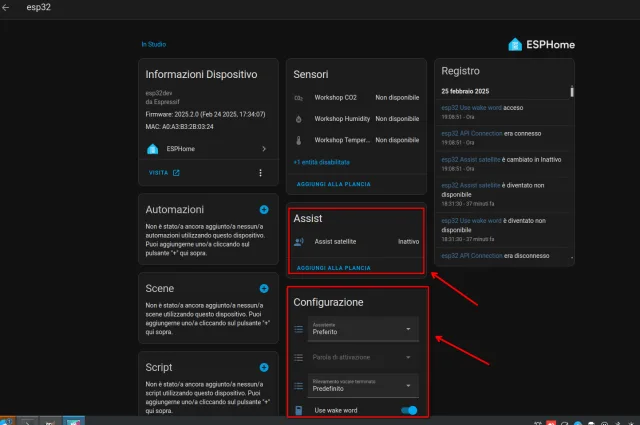
Task: Add a script using plus icon
Action: 264,367
